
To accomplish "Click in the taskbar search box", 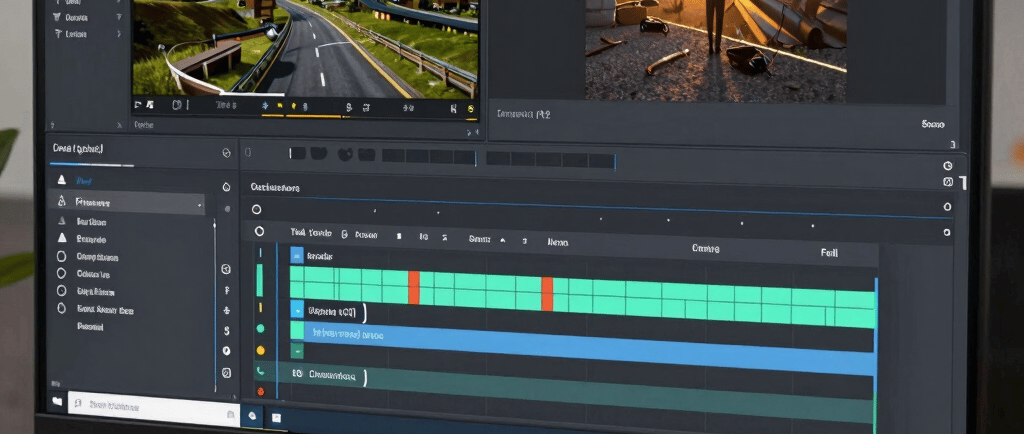I will point(154,407).
